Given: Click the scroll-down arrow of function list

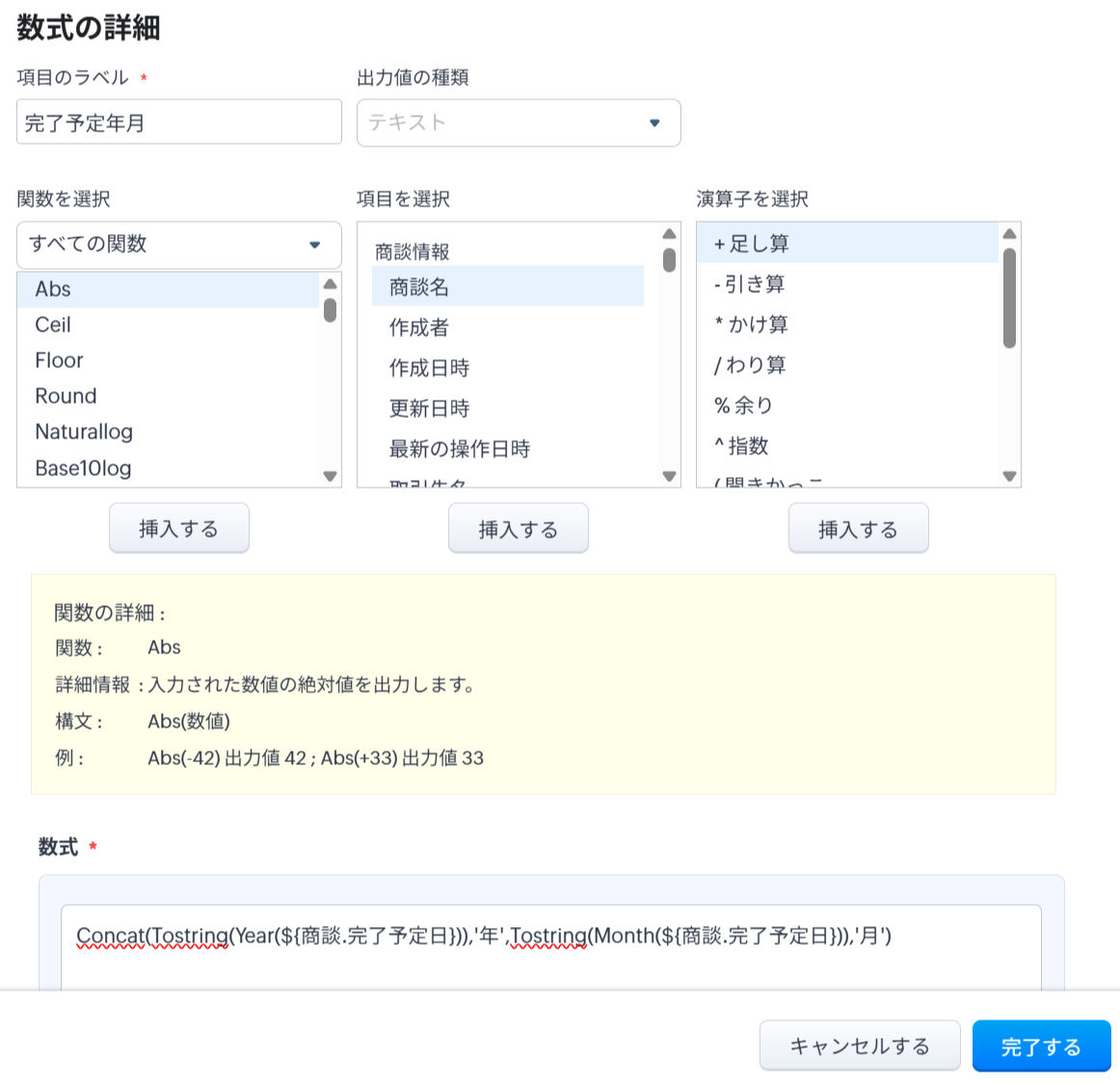Looking at the screenshot, I should point(331,476).
